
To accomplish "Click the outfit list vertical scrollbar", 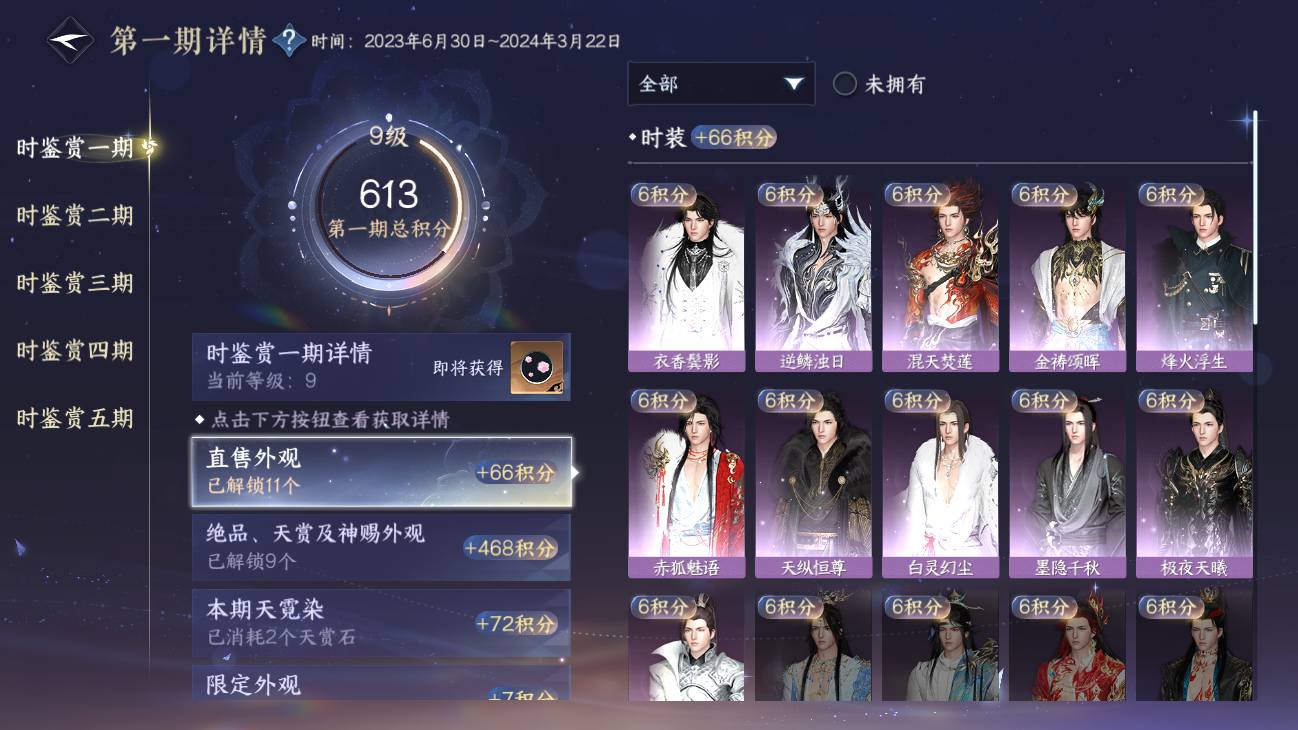I will tap(1255, 217).
